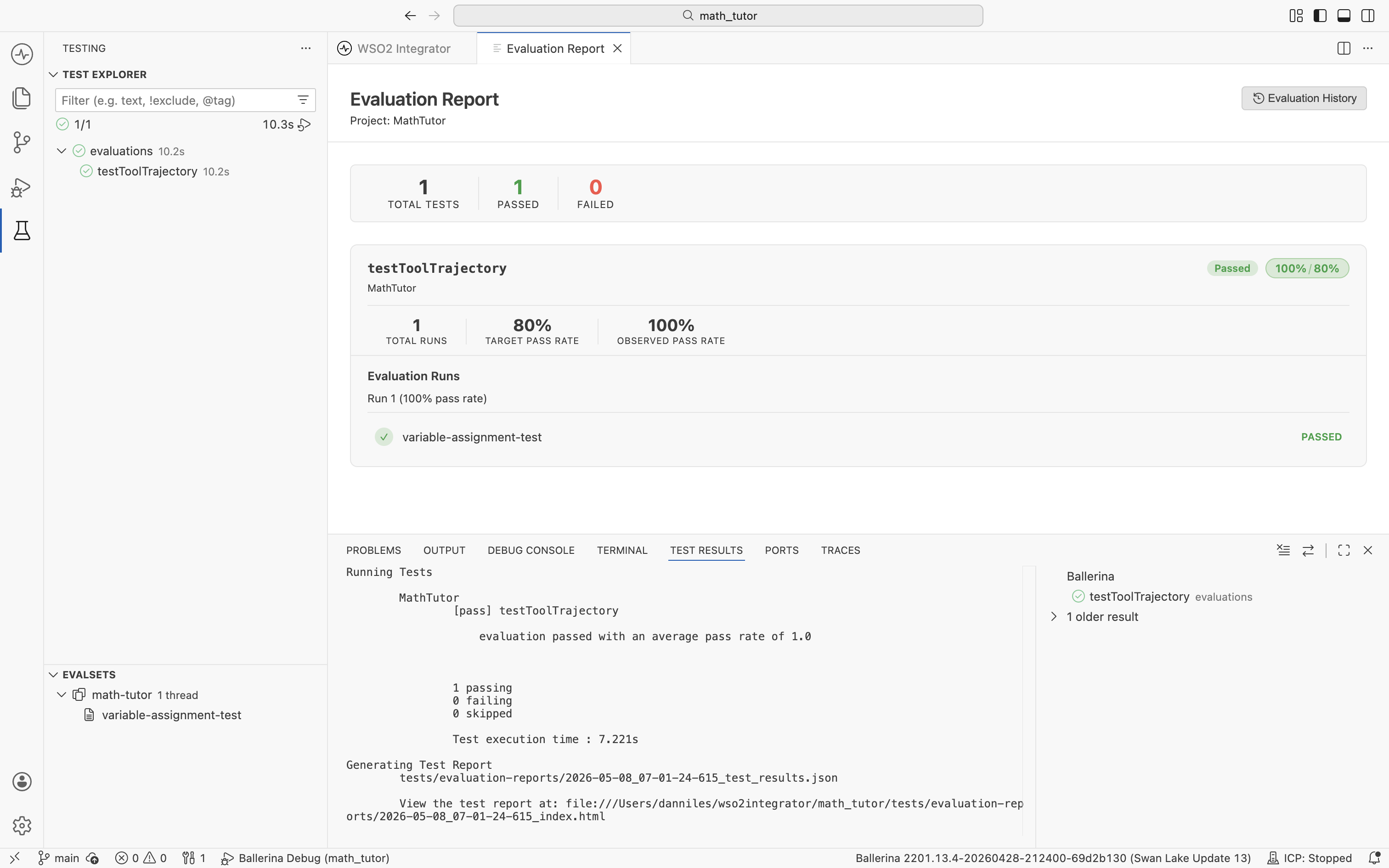Switch to the PROBLEMS panel tab
1389x868 pixels.
(x=373, y=550)
